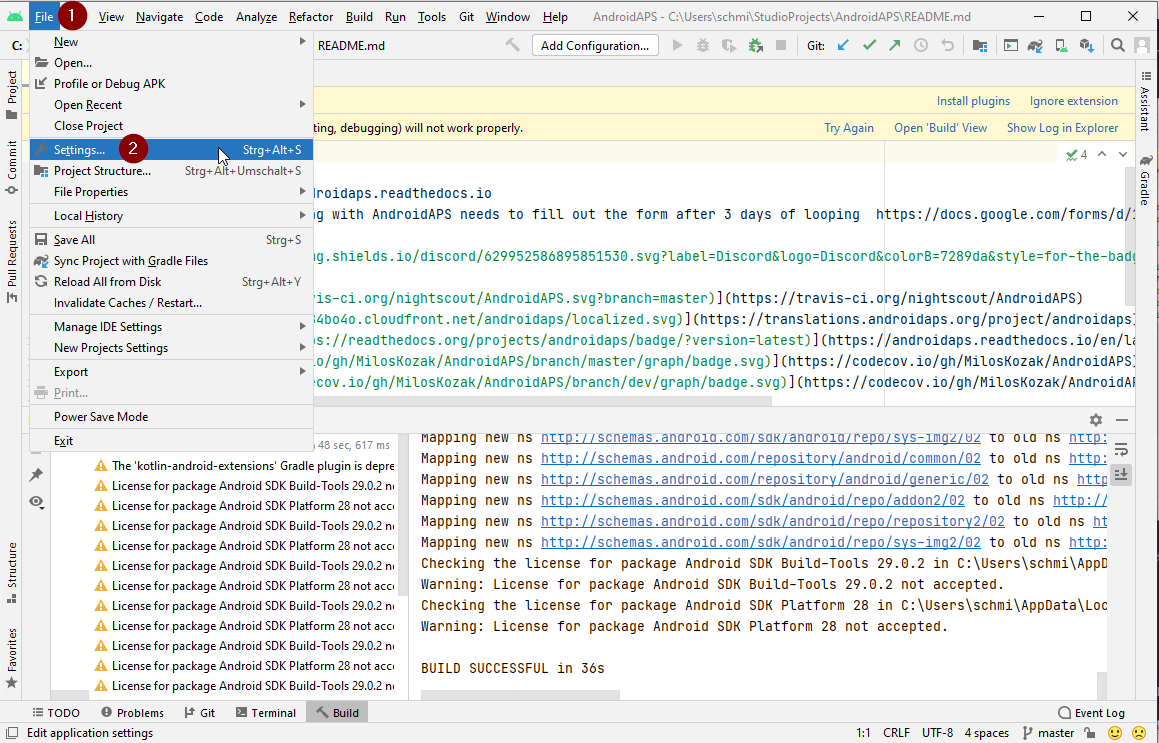Click the pin icon in Build panel
This screenshot has height=743, width=1159.
coord(35,475)
